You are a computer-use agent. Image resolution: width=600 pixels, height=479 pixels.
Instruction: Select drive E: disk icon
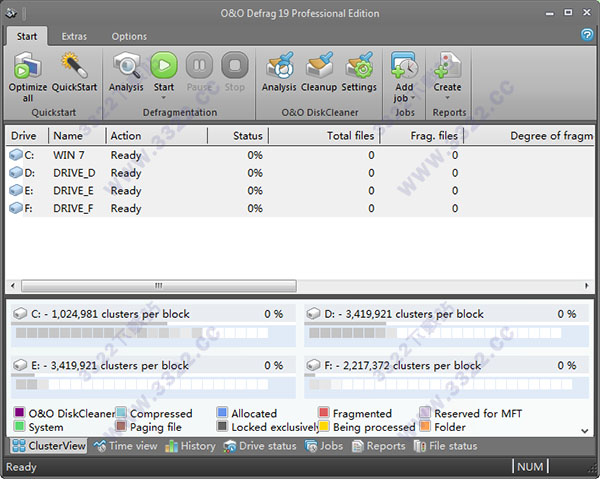(16, 190)
